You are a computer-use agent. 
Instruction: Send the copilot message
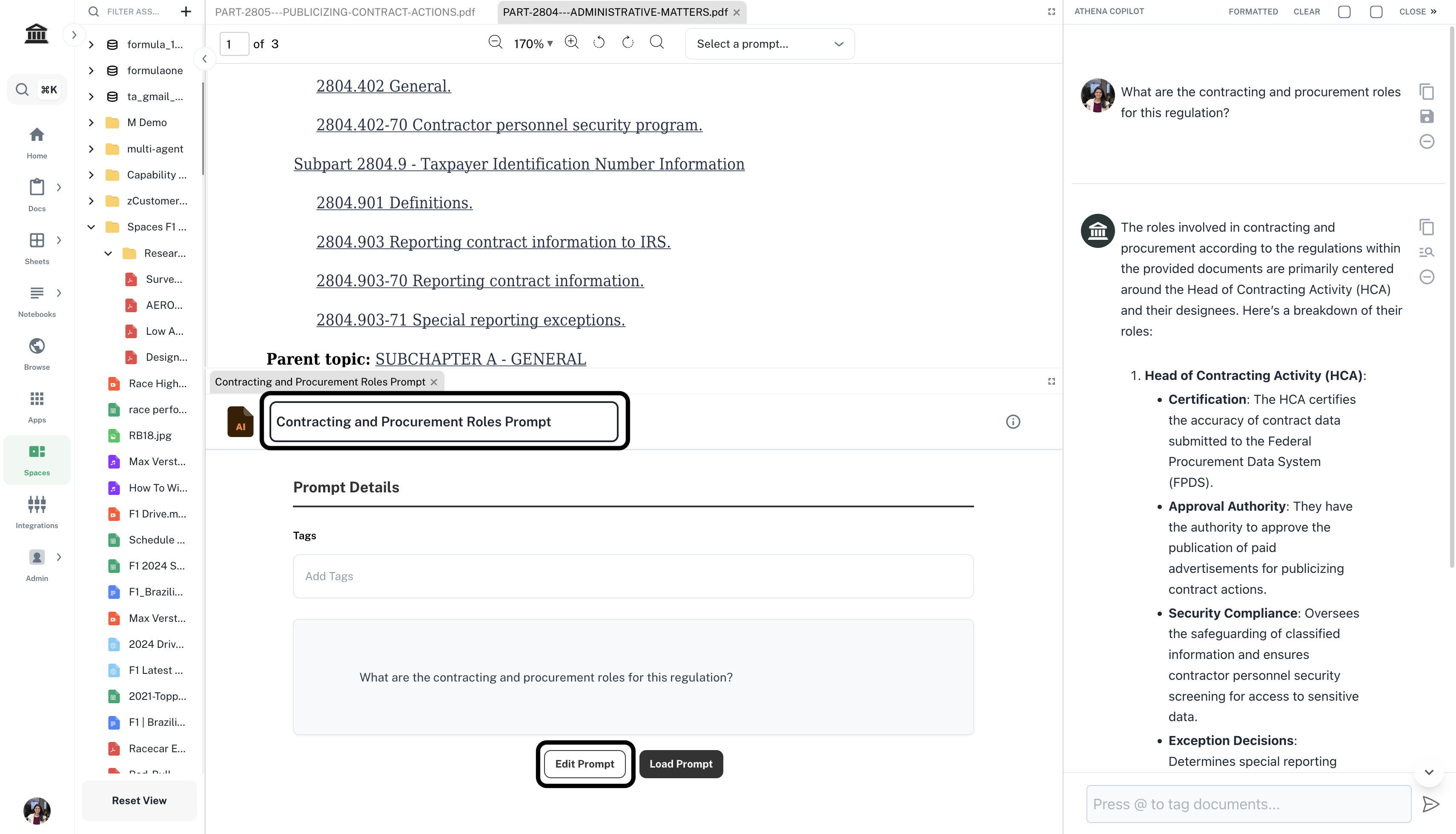click(1430, 804)
